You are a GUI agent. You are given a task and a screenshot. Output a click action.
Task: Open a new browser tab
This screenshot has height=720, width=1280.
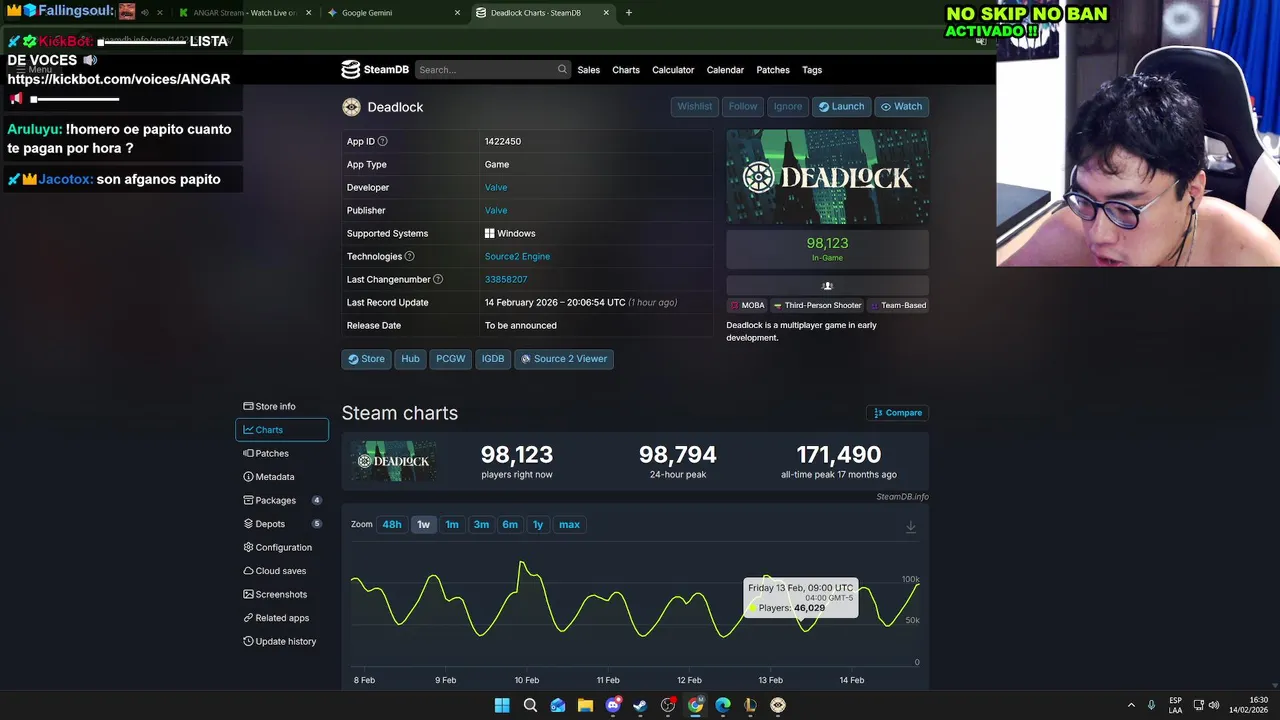click(x=628, y=13)
